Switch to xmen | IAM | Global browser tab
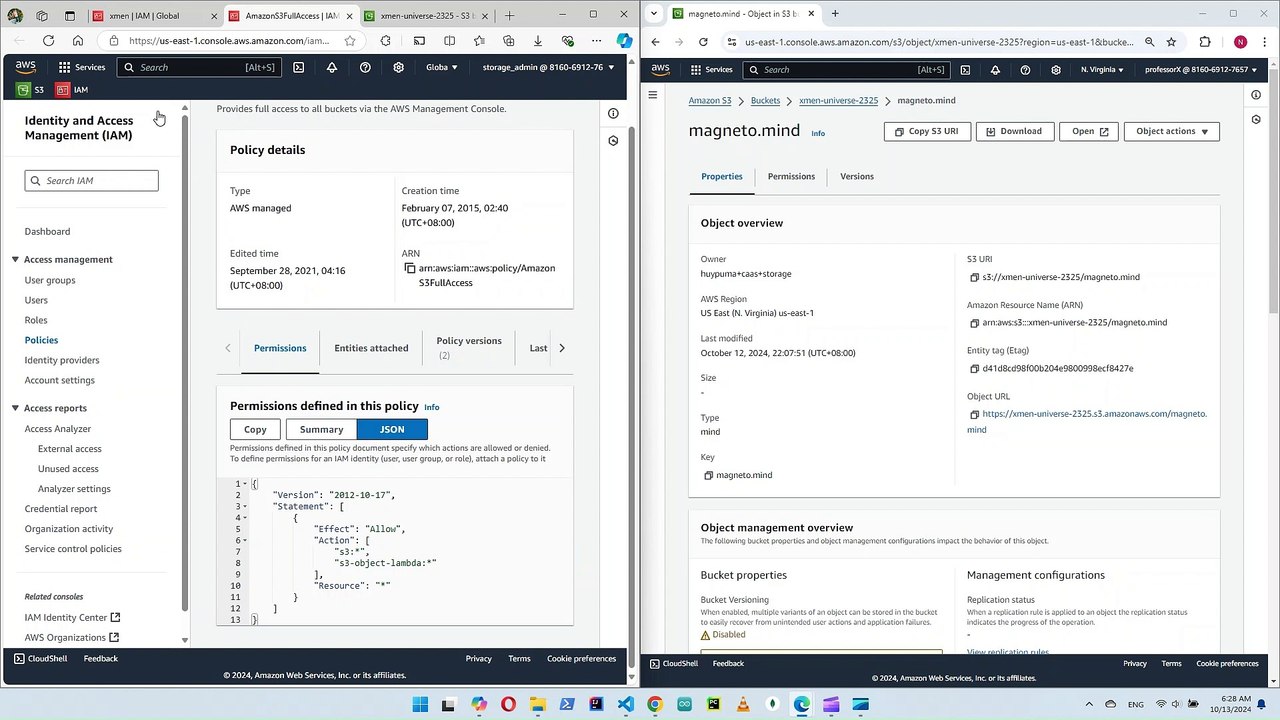1280x720 pixels. (153, 16)
